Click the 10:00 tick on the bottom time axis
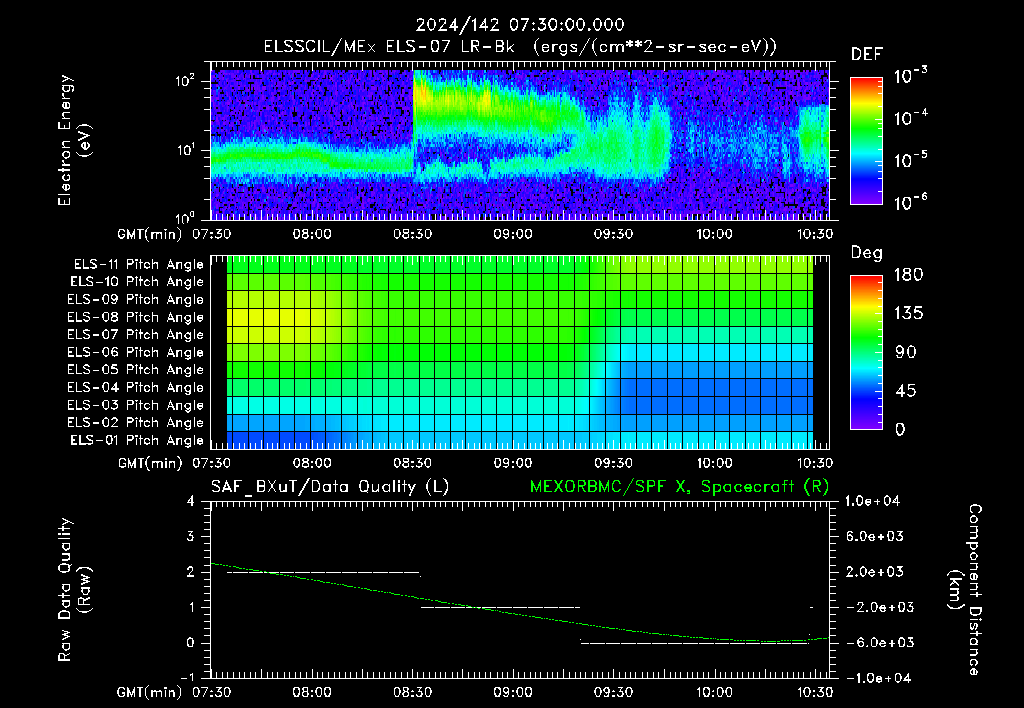The image size is (1024, 708). click(714, 692)
